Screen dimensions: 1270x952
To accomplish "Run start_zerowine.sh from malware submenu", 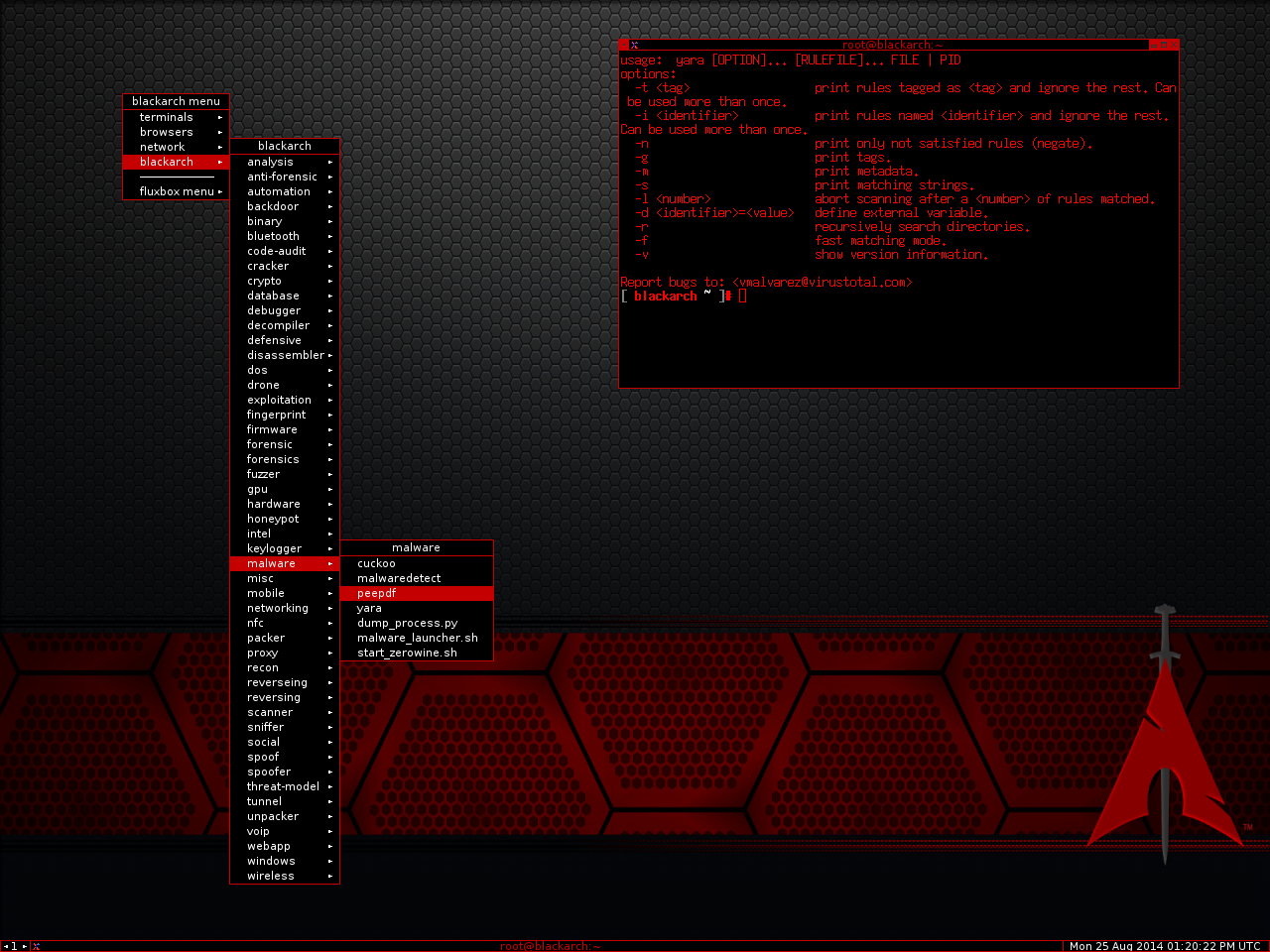I will click(x=417, y=653).
